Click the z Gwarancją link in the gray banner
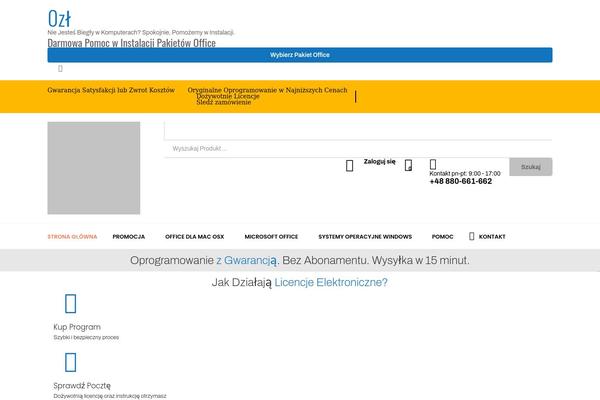 (x=248, y=260)
